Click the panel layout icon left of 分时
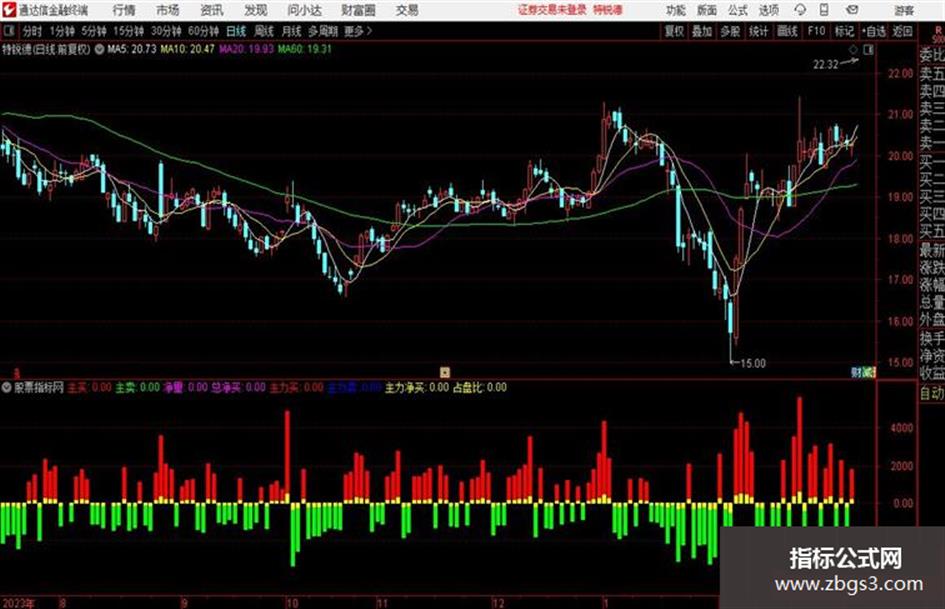 (9, 31)
